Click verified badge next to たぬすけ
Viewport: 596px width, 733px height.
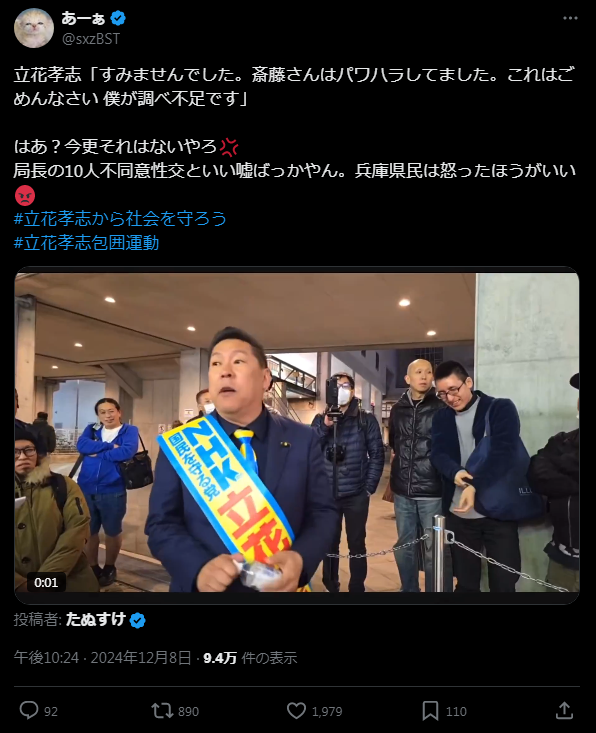pyautogui.click(x=137, y=620)
